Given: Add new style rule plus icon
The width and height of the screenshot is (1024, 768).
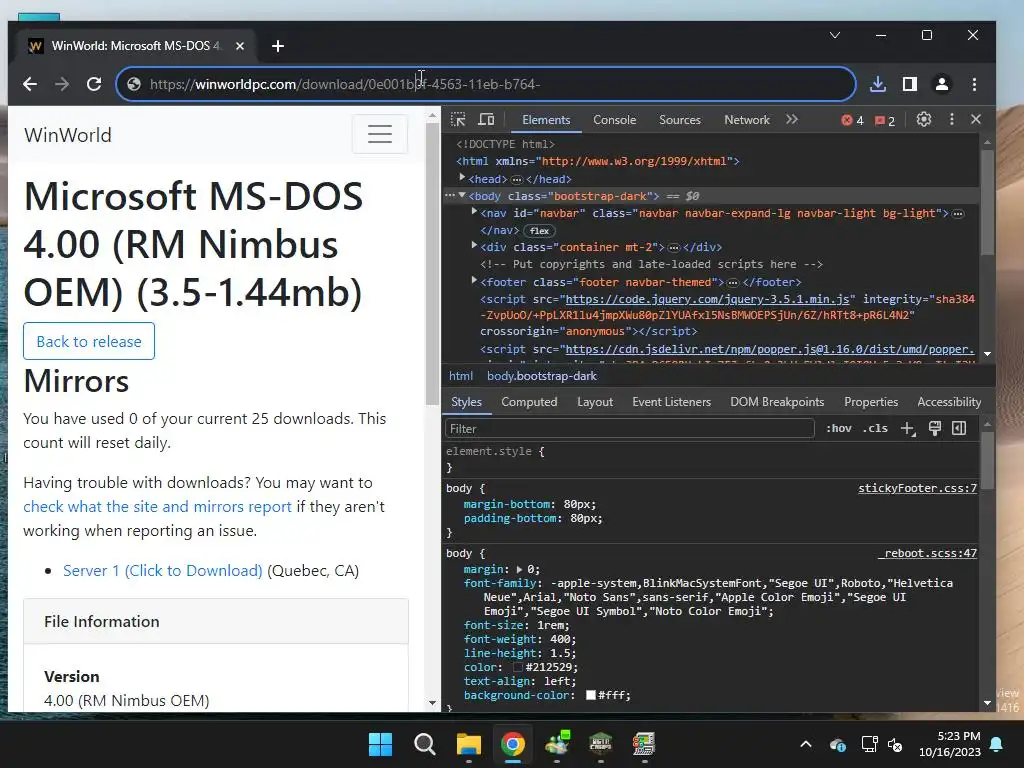Looking at the screenshot, I should point(908,428).
